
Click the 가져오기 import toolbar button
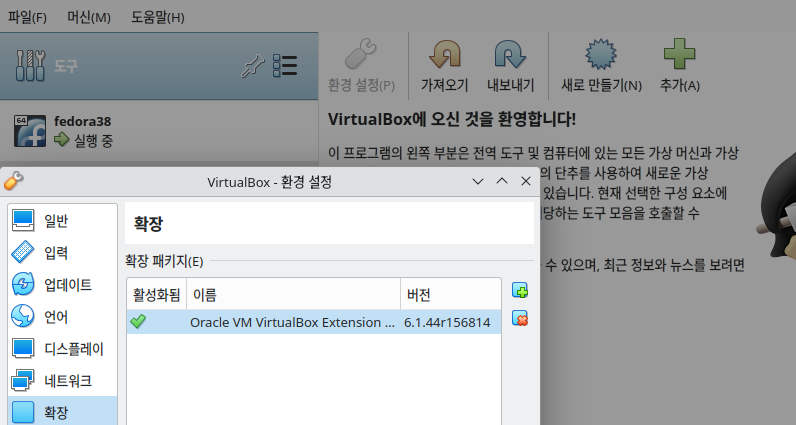(x=444, y=66)
